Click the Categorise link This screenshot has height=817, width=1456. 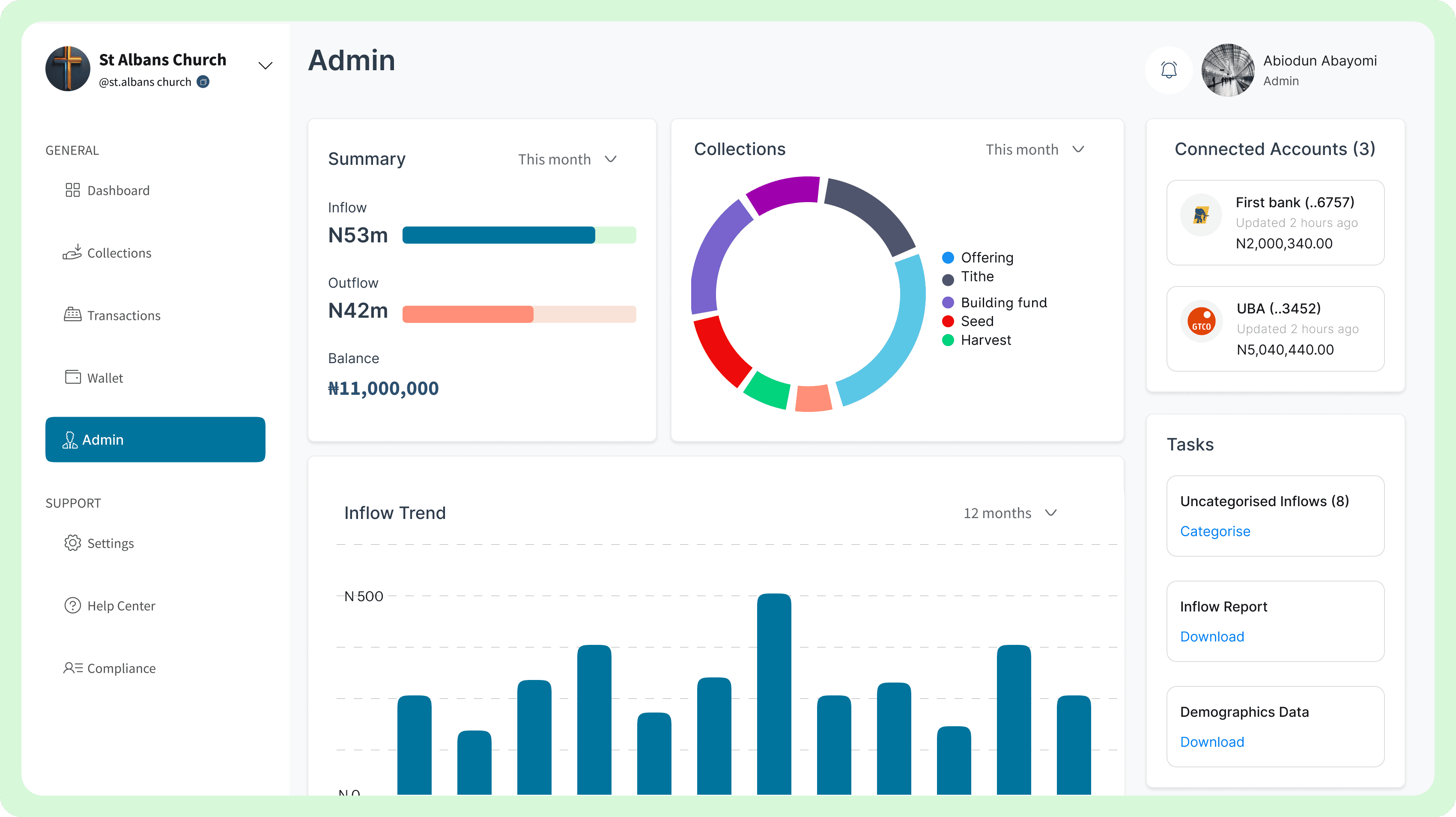point(1214,531)
